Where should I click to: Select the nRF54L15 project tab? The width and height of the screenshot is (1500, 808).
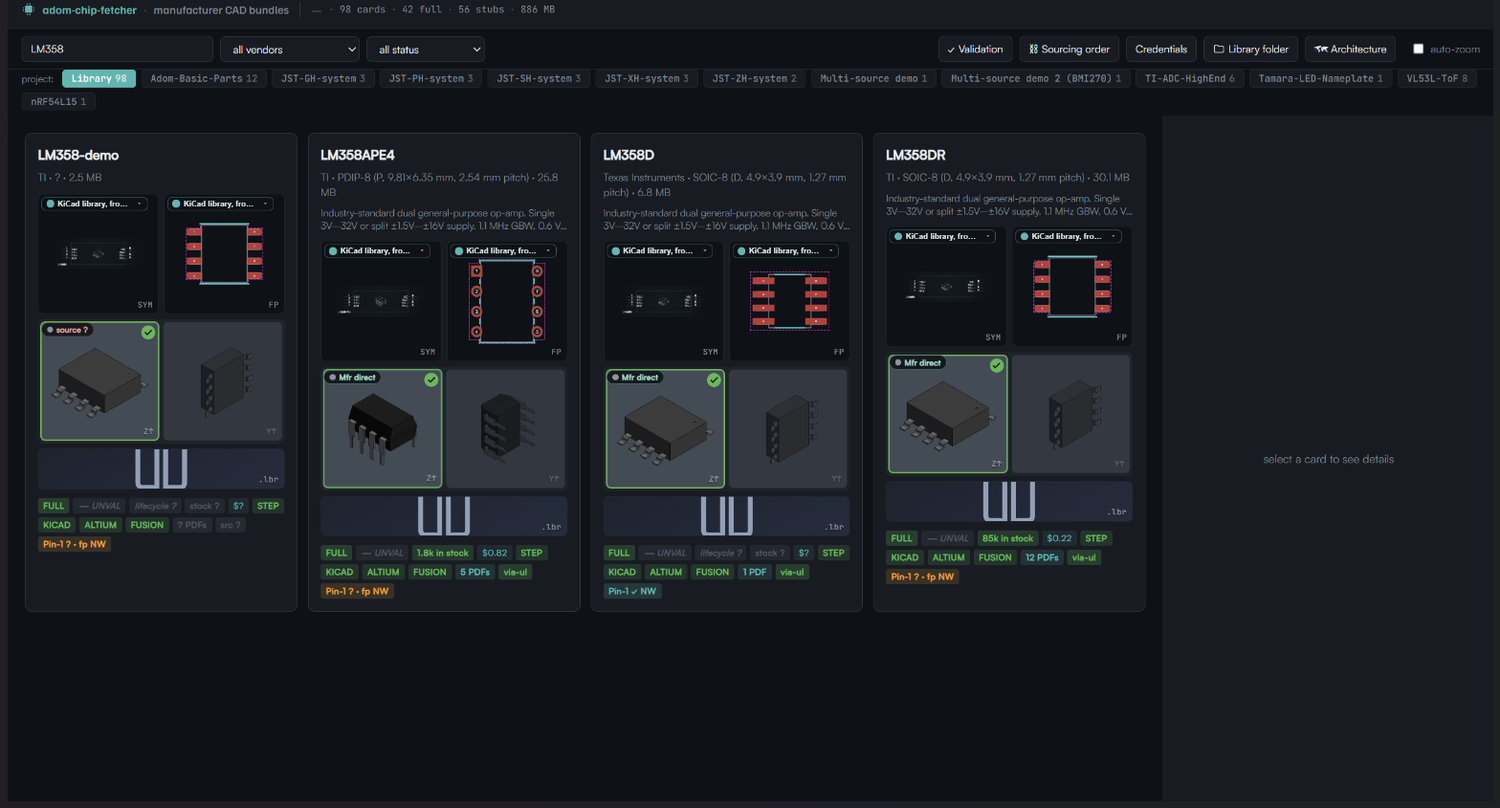59,101
